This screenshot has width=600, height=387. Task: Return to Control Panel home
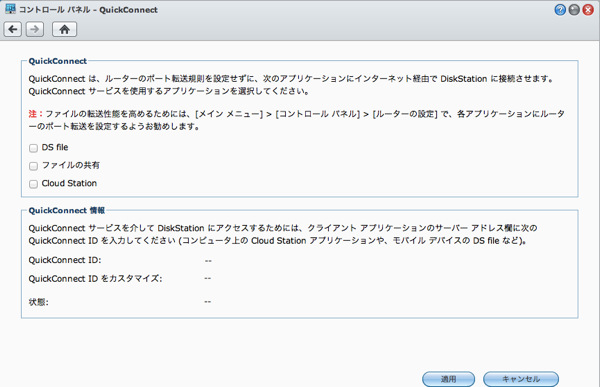(64, 29)
